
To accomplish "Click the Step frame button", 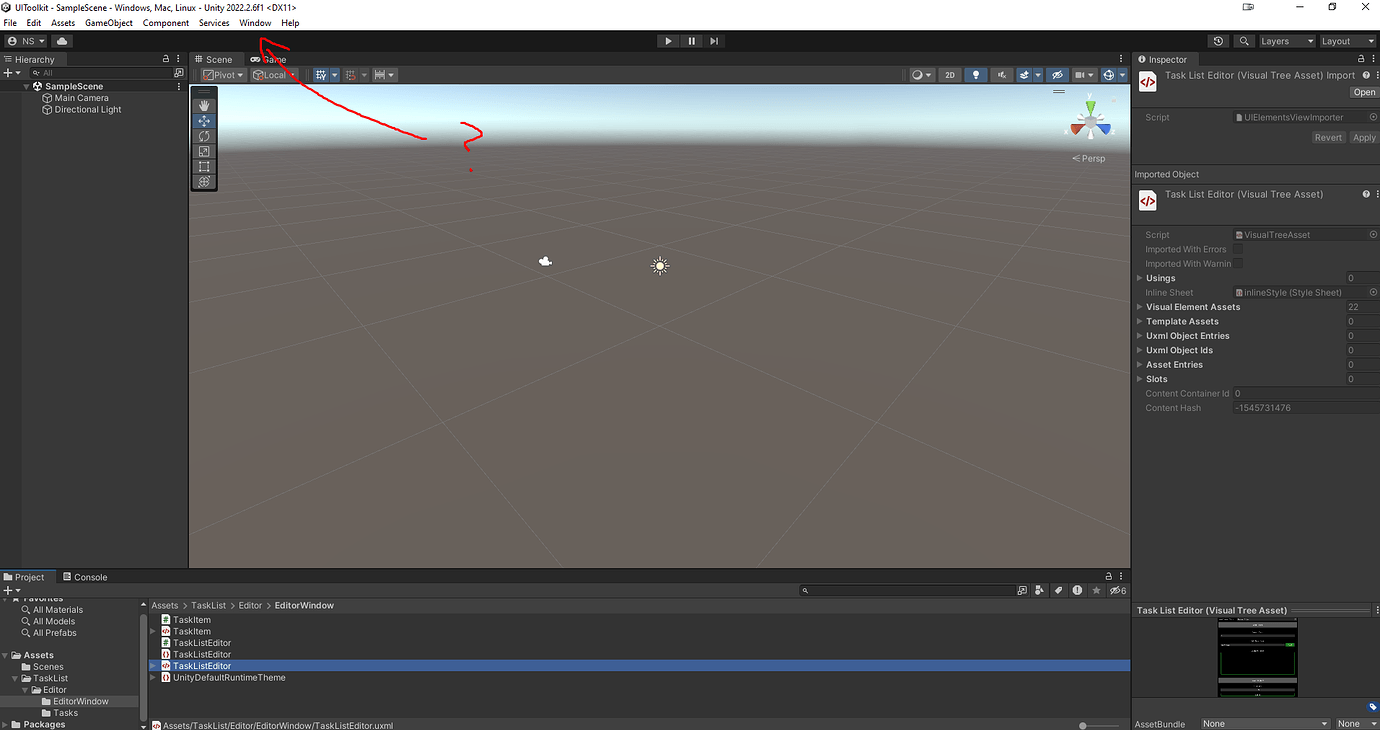I will point(714,41).
